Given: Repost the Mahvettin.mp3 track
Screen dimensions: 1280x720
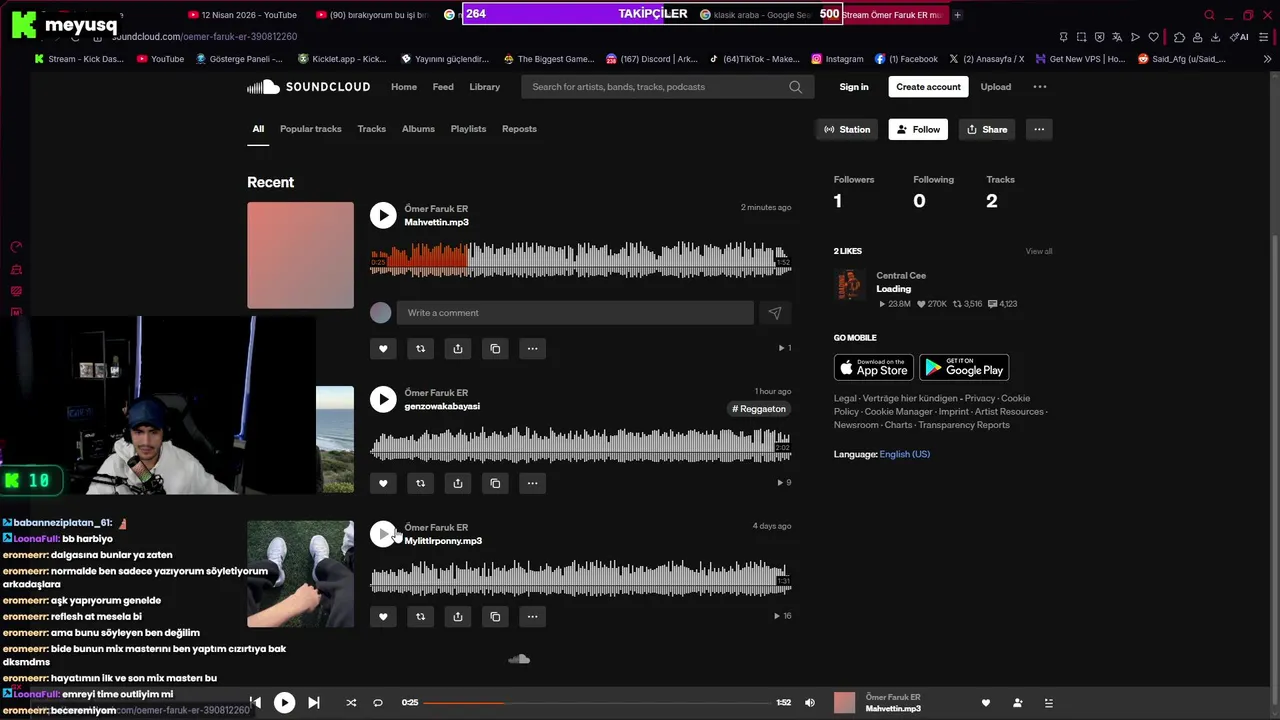Looking at the screenshot, I should click(x=420, y=348).
